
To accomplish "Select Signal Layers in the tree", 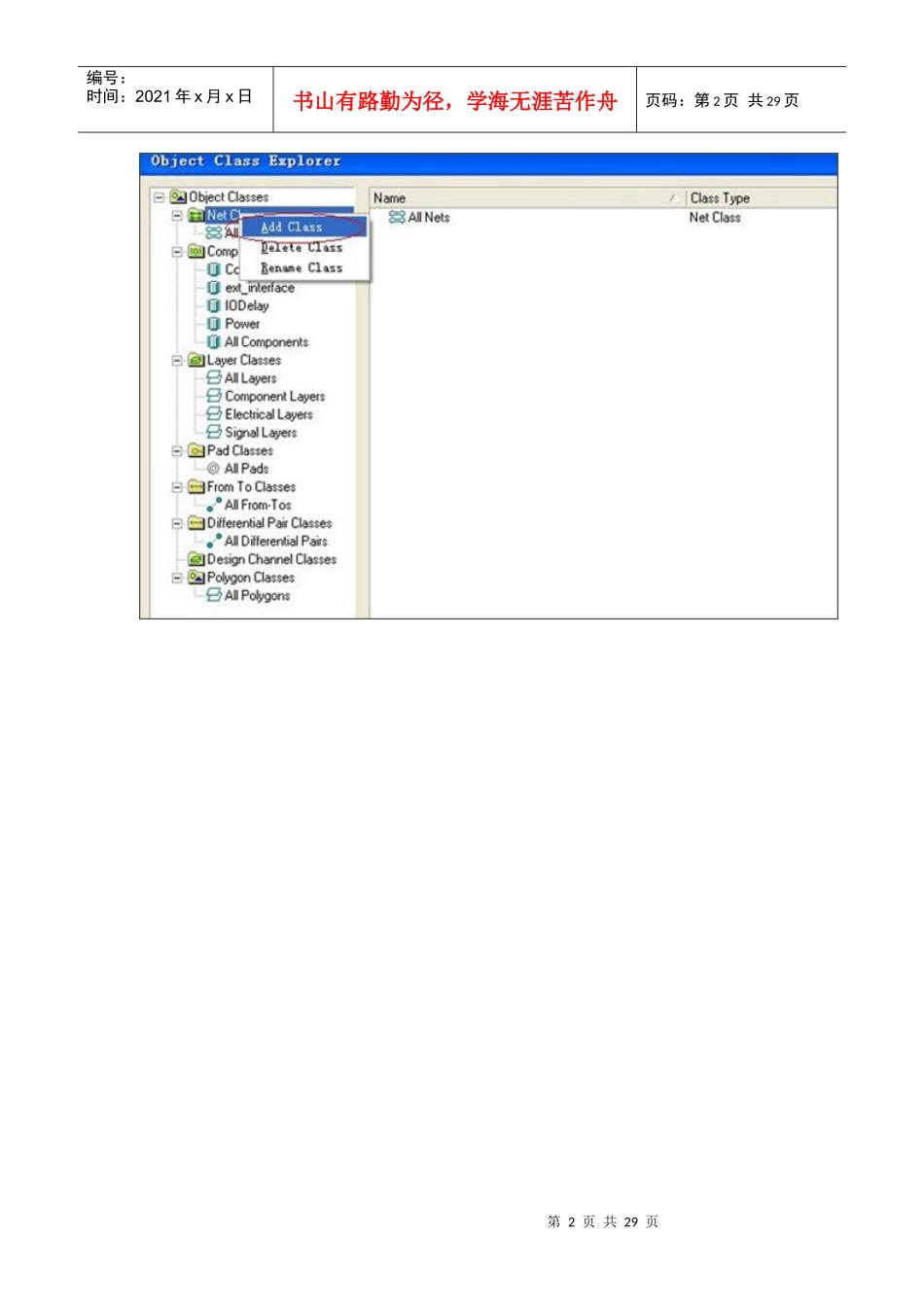I will (261, 432).
